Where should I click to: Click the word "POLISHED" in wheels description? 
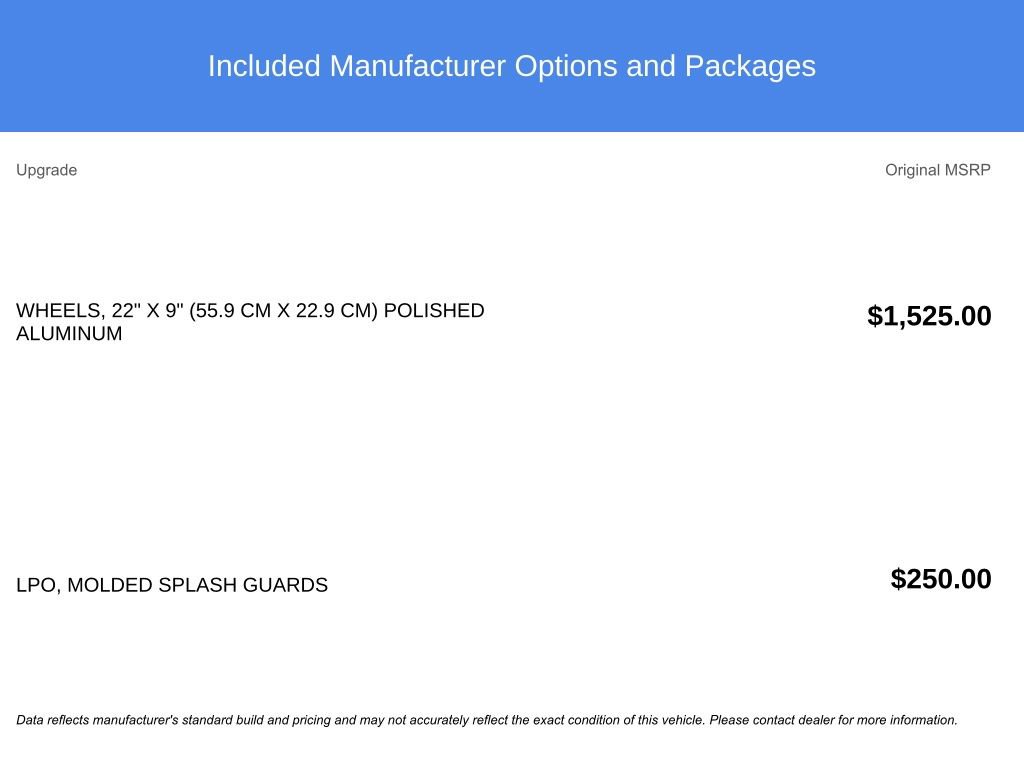point(434,311)
